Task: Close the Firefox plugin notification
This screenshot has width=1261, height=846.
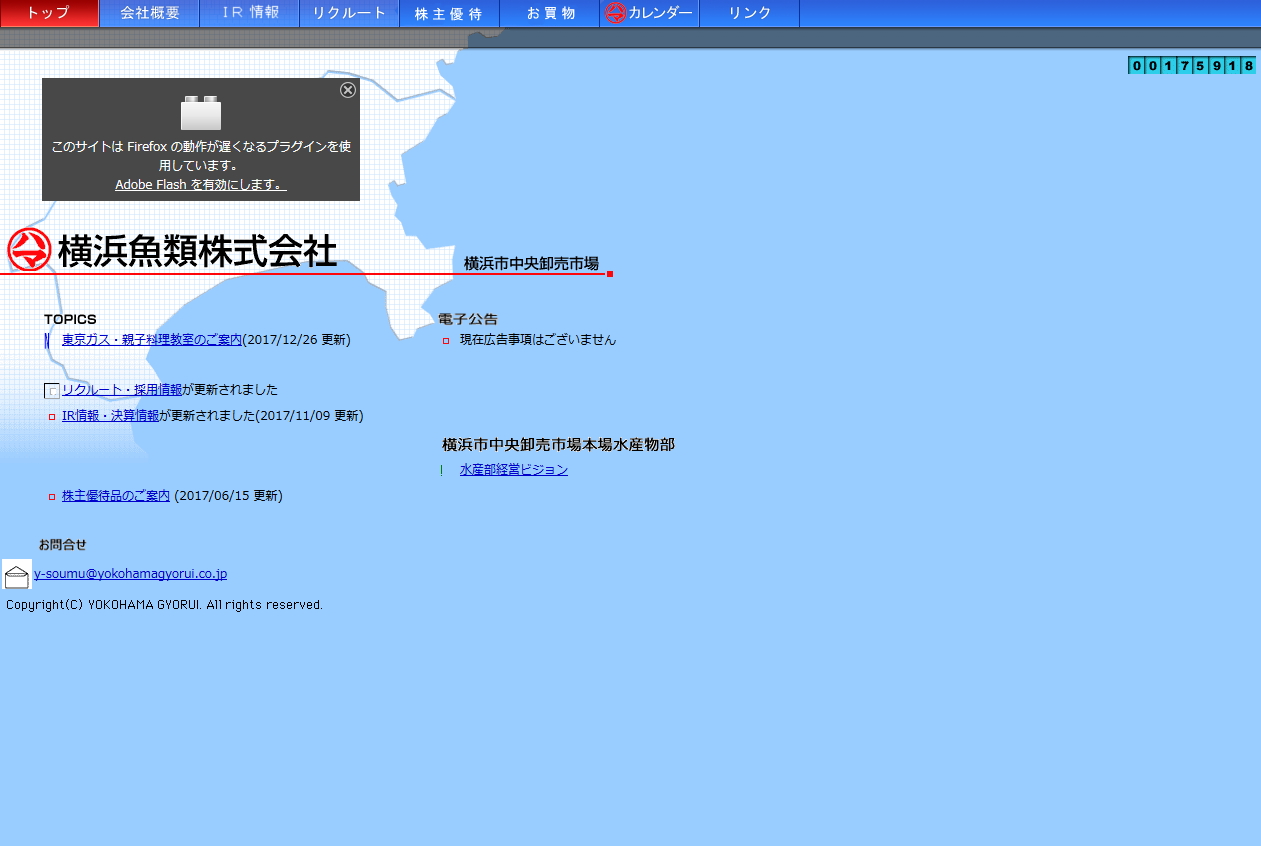Action: point(348,90)
